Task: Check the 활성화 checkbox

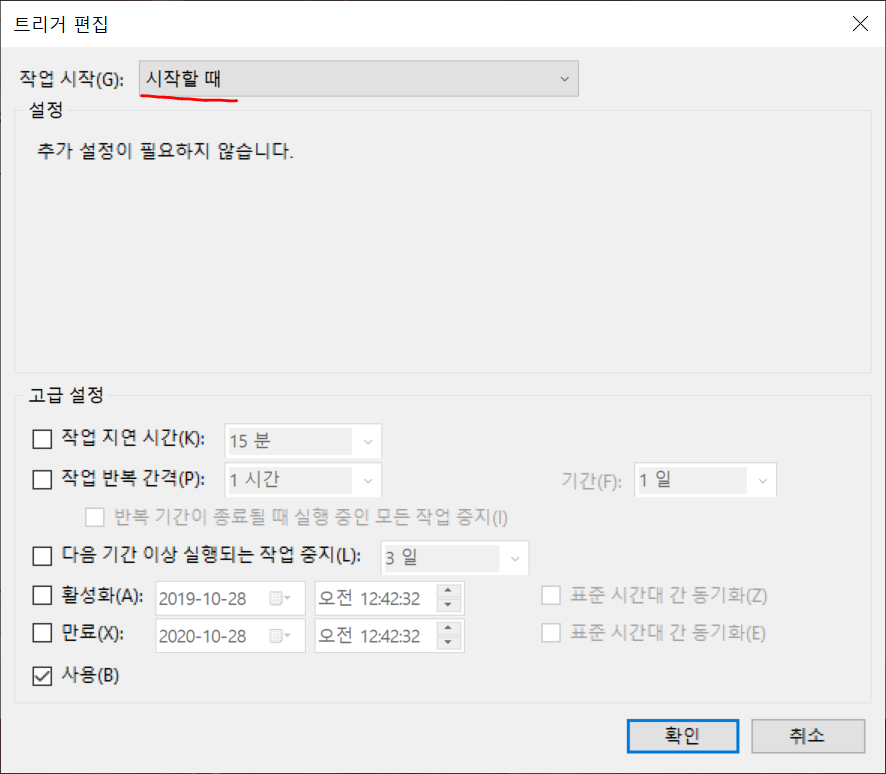Action: [x=42, y=595]
